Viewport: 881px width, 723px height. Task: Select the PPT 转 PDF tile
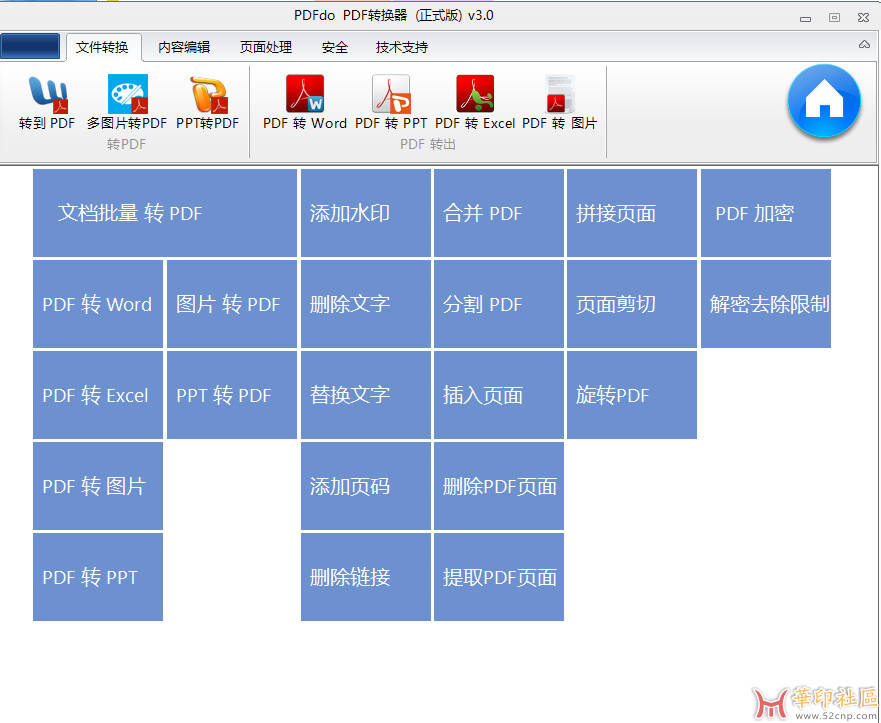[x=232, y=395]
